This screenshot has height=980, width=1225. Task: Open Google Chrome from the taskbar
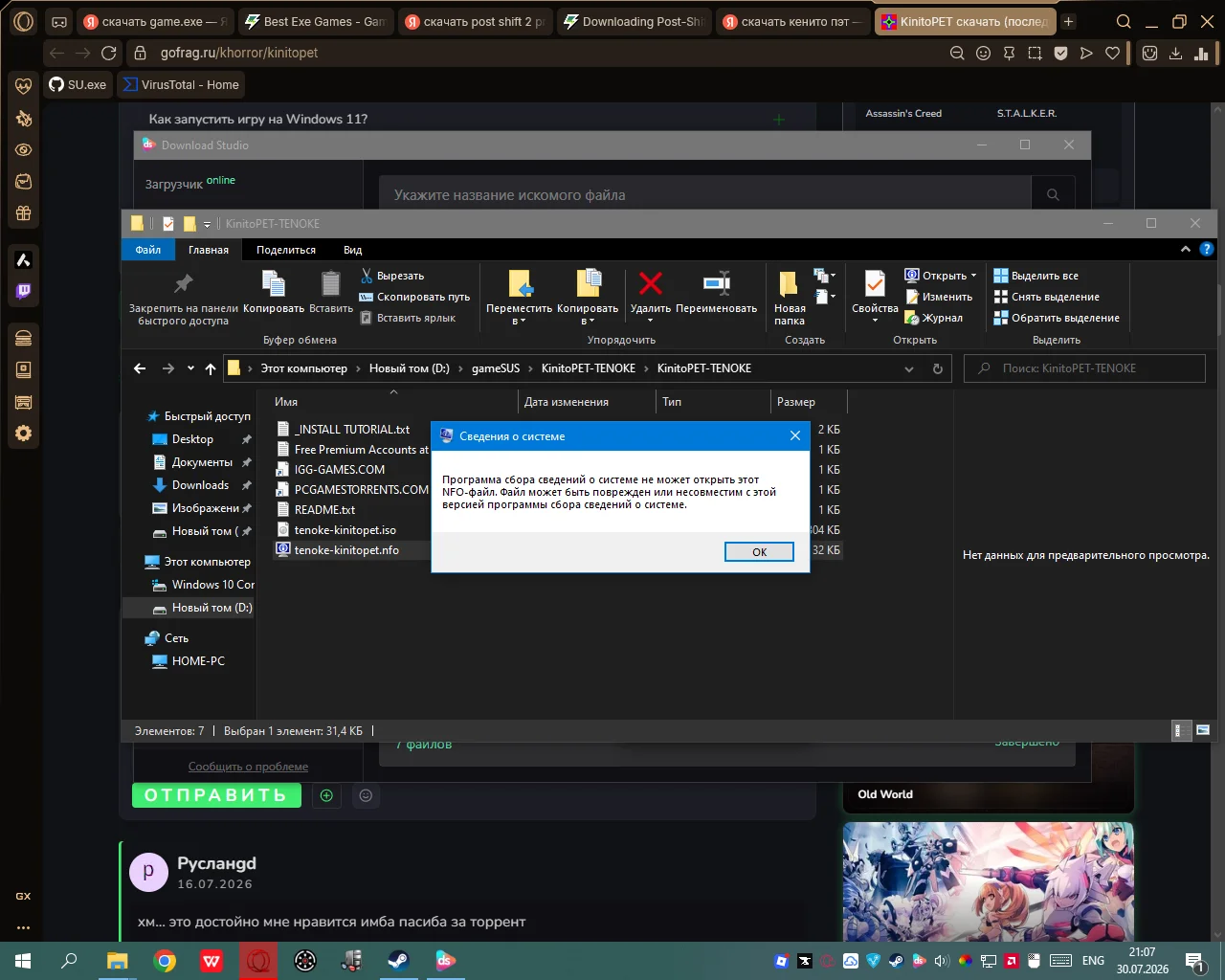click(165, 961)
